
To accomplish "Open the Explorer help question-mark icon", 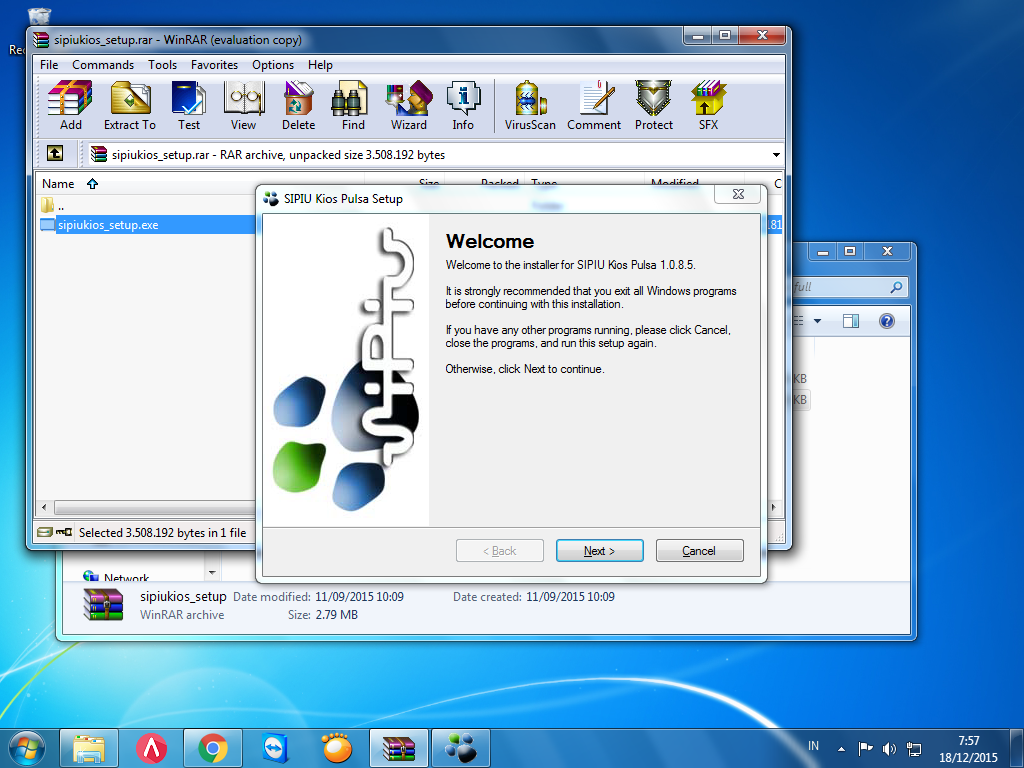I will [x=887, y=321].
